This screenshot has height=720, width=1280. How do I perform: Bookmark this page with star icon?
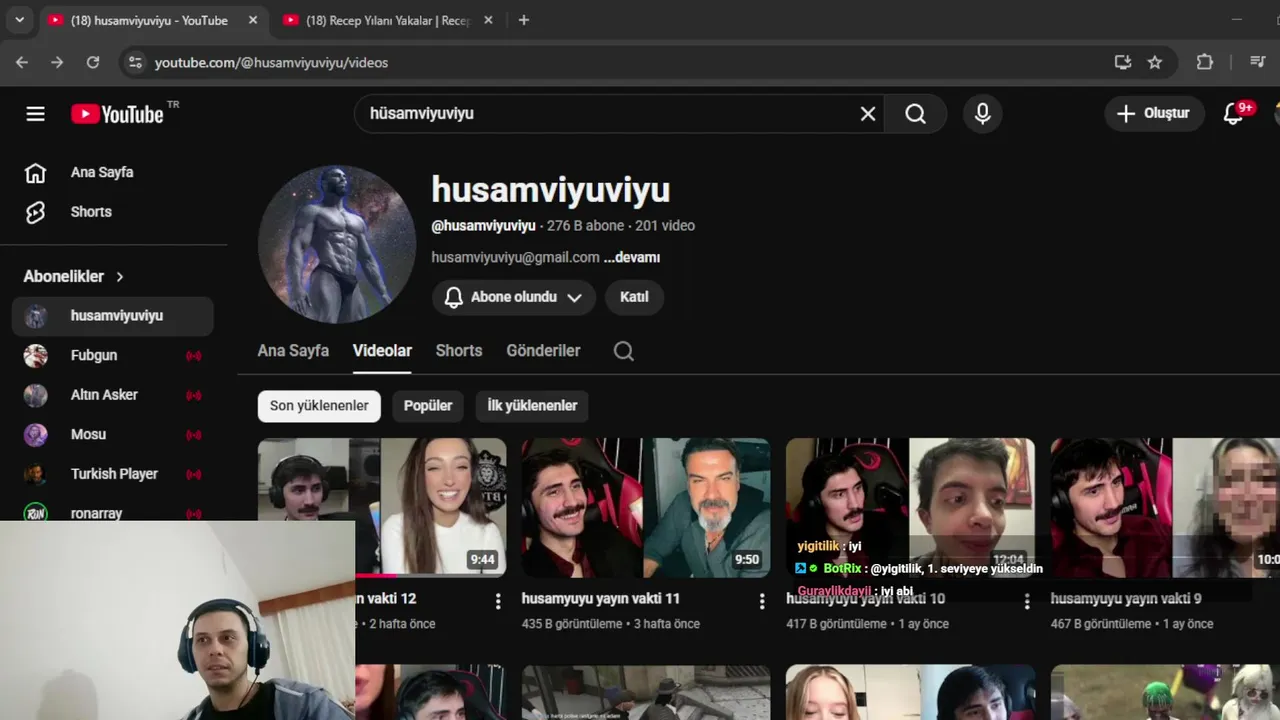(x=1155, y=62)
